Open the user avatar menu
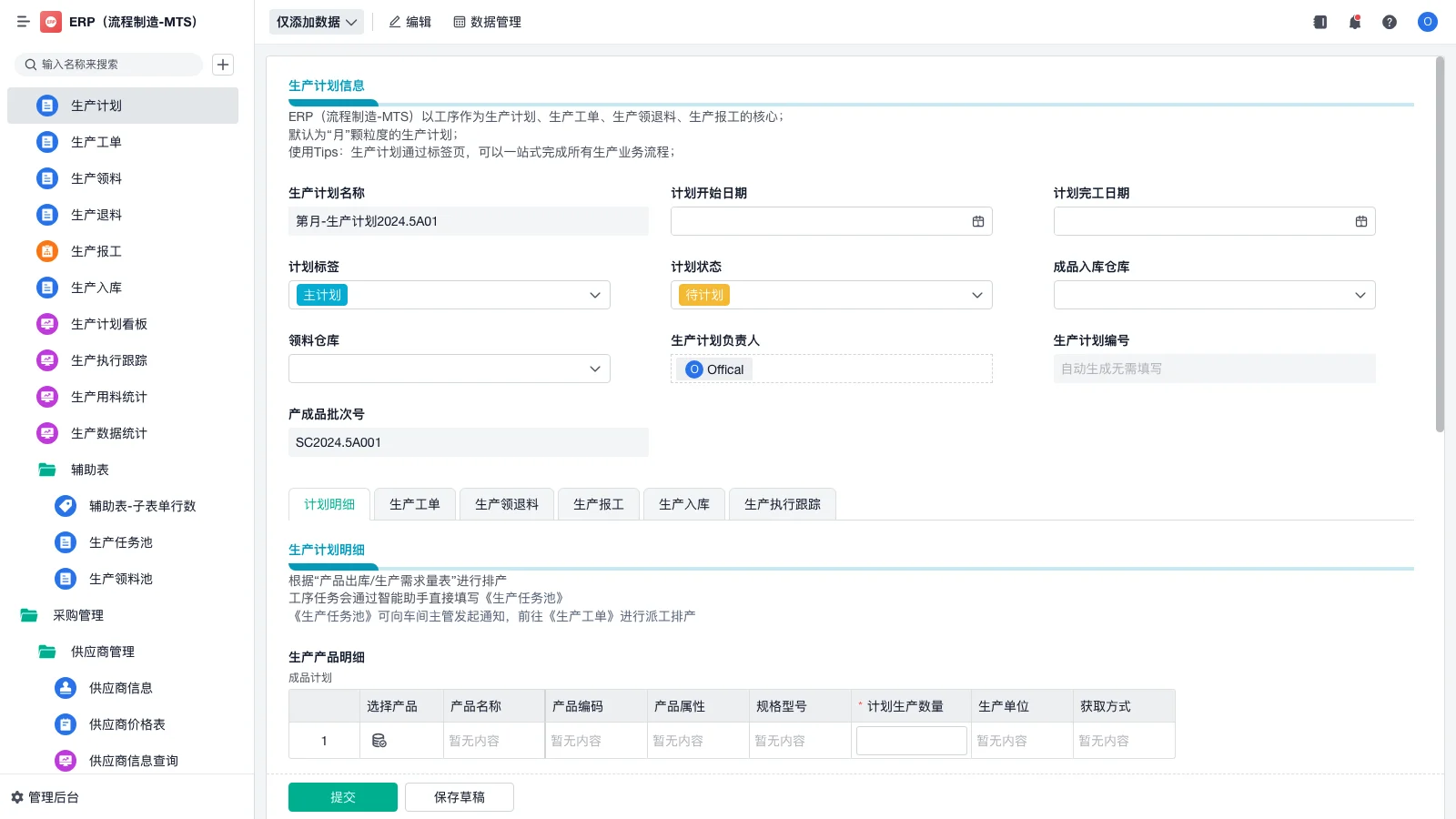The image size is (1456, 819). 1428,22
